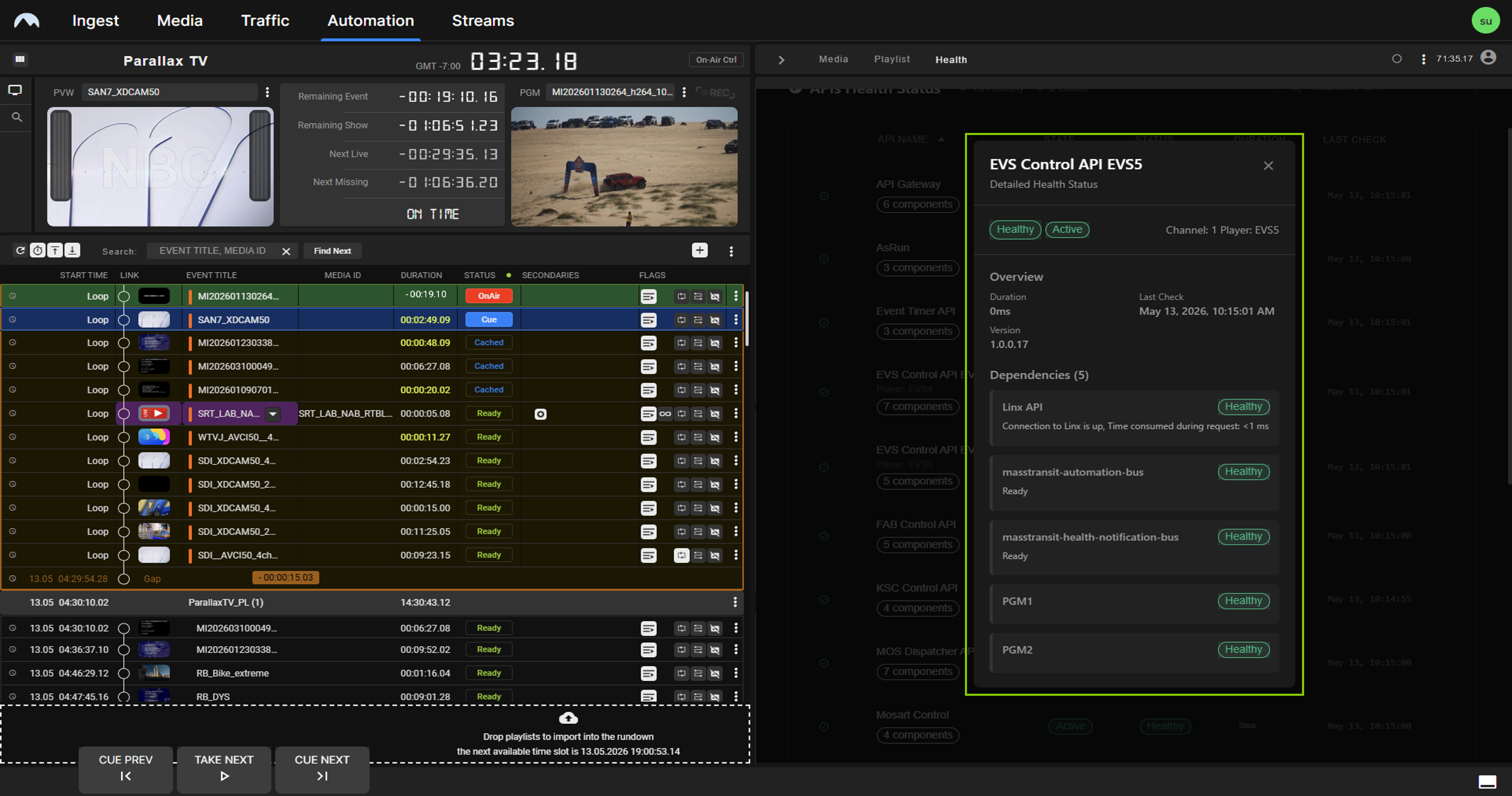Toggle the hidden-video flag on the WTVJ_AVCI50 row
The image size is (1512, 796).
(x=715, y=437)
